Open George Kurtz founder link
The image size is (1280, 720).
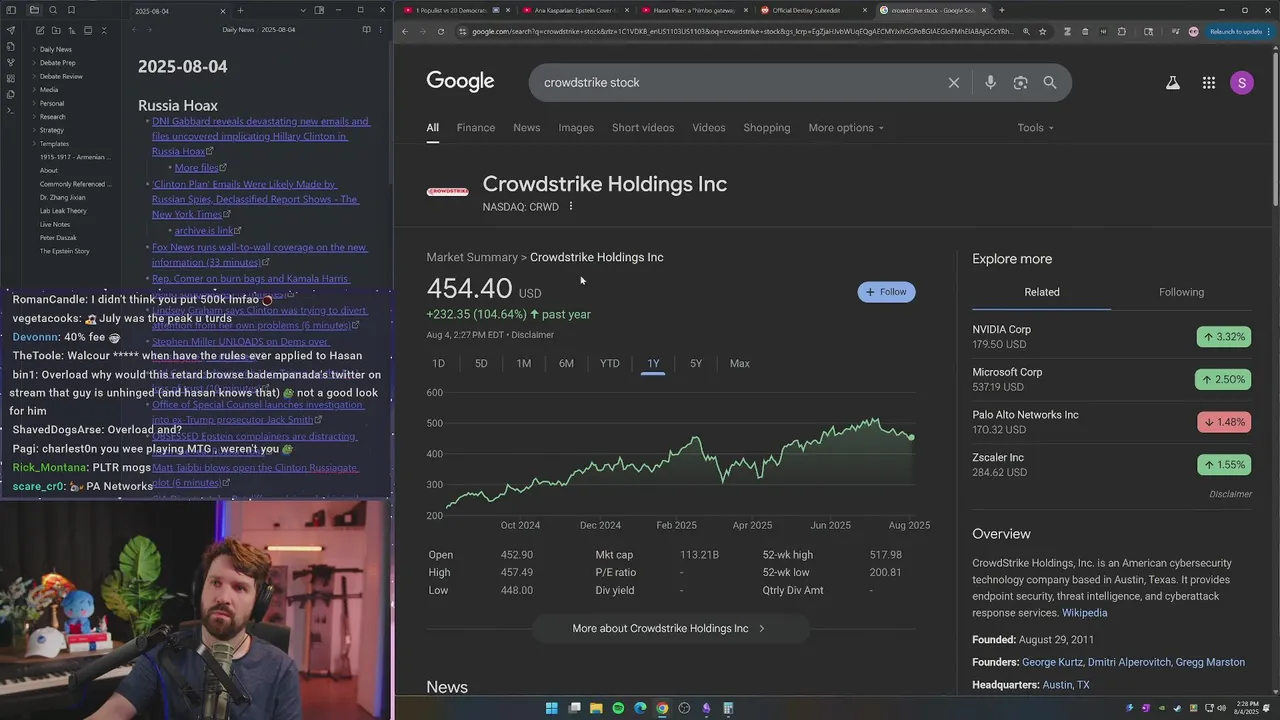click(1053, 663)
